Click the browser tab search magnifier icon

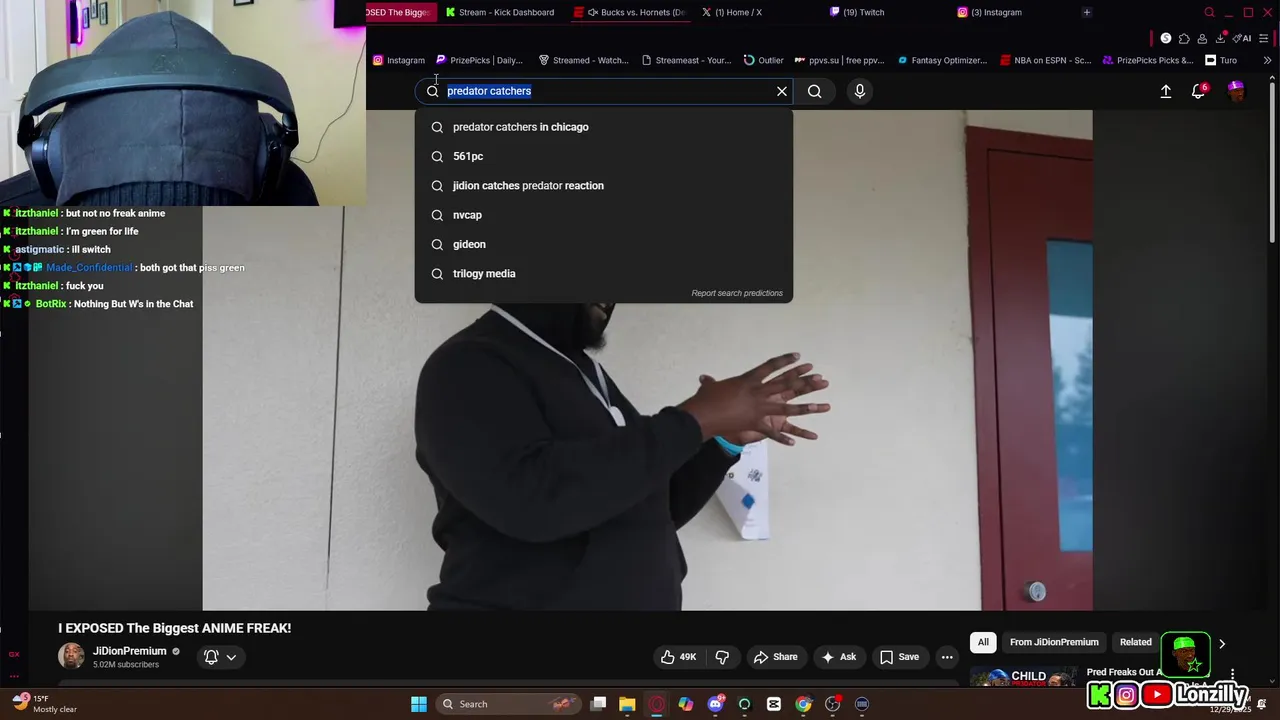[1209, 12]
